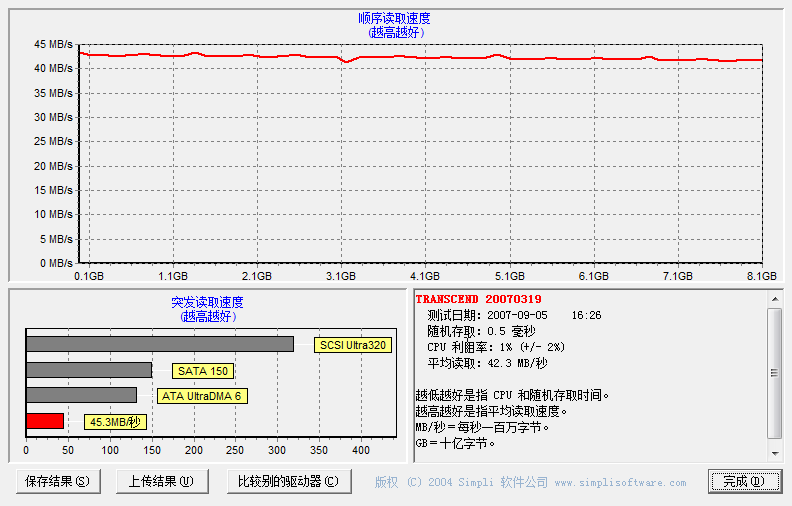Click the ATA UltraDMA 6 yellow label
This screenshot has height=506, width=792.
pos(202,396)
